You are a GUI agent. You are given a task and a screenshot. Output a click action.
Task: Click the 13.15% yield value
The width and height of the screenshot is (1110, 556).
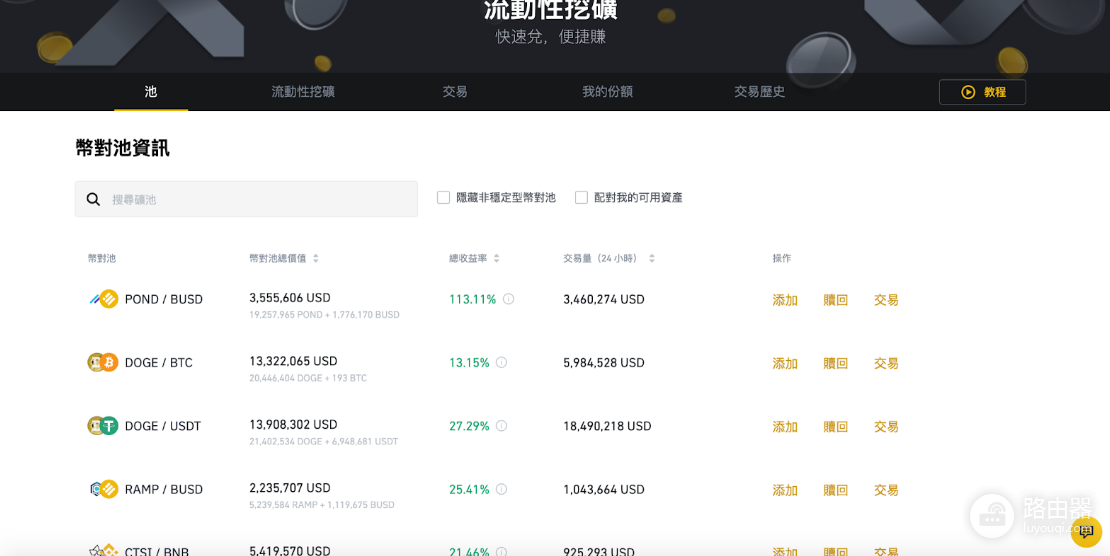[469, 363]
